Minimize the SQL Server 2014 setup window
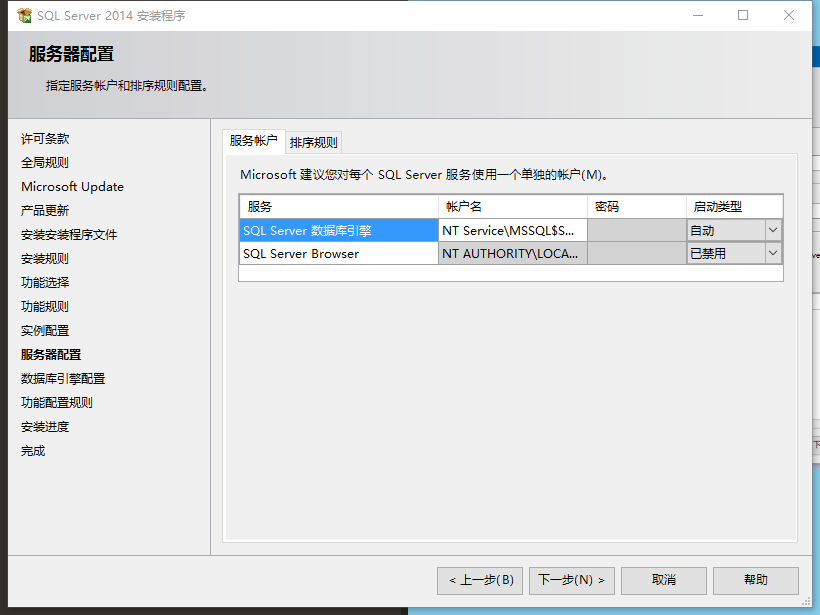 pos(698,15)
